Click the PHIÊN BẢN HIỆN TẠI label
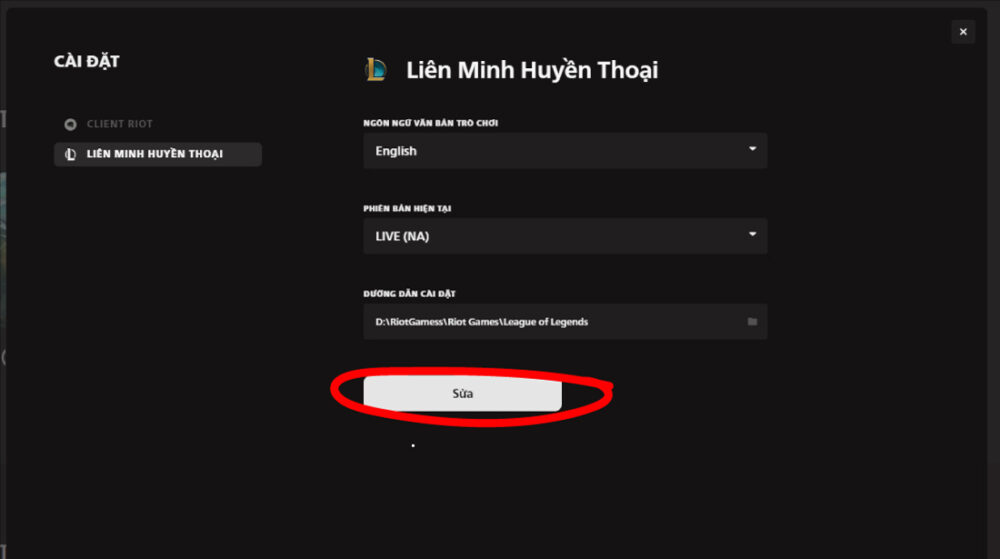The height and width of the screenshot is (559, 1000). pyautogui.click(x=407, y=208)
